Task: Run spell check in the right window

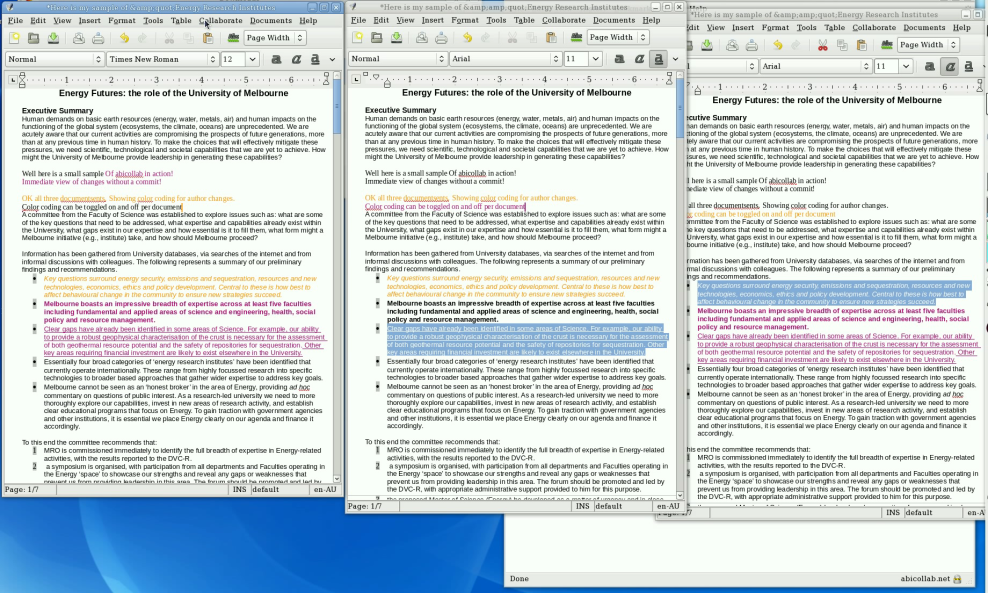Action: pyautogui.click(x=887, y=45)
